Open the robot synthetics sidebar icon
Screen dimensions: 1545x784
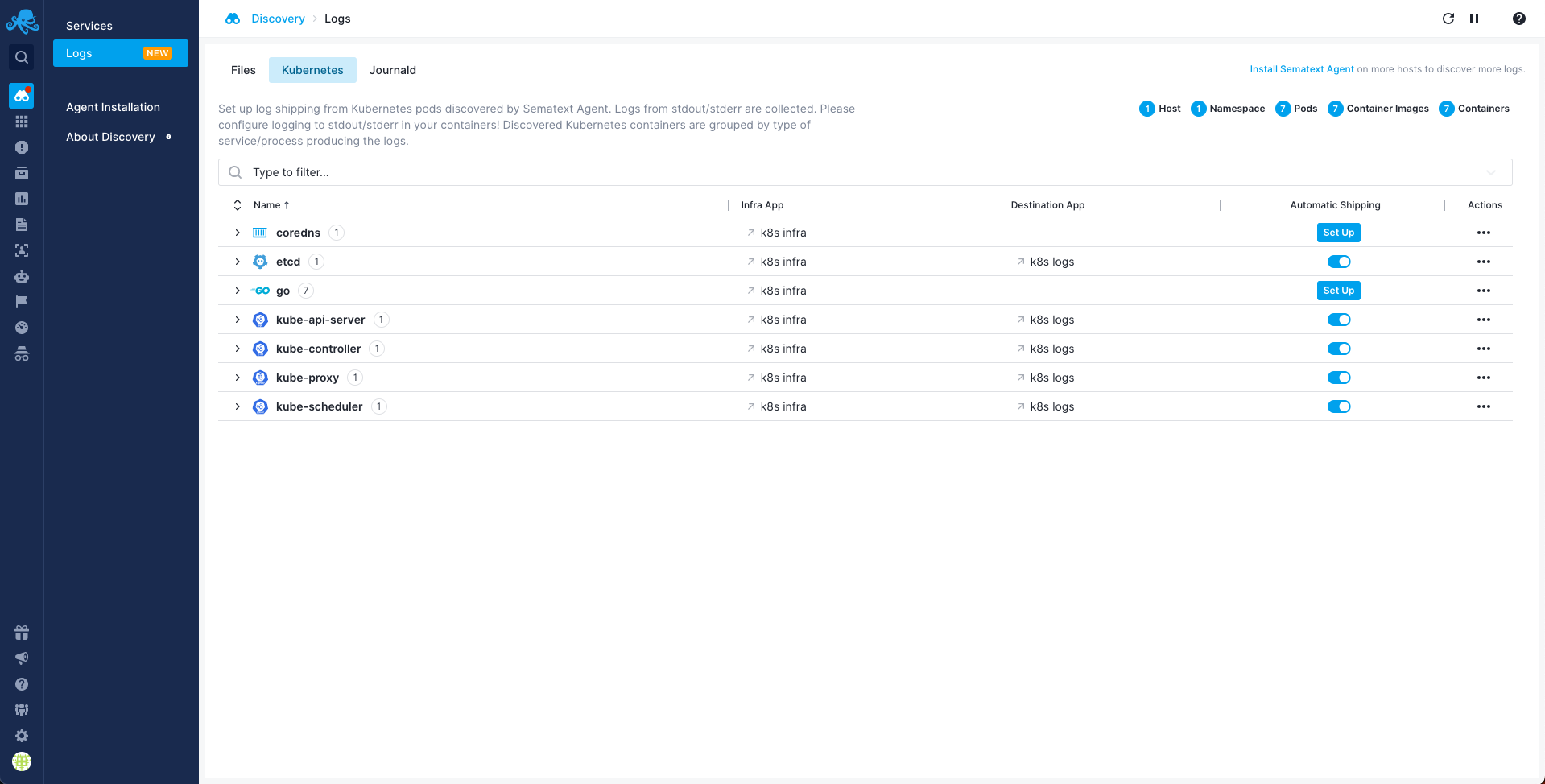22,276
